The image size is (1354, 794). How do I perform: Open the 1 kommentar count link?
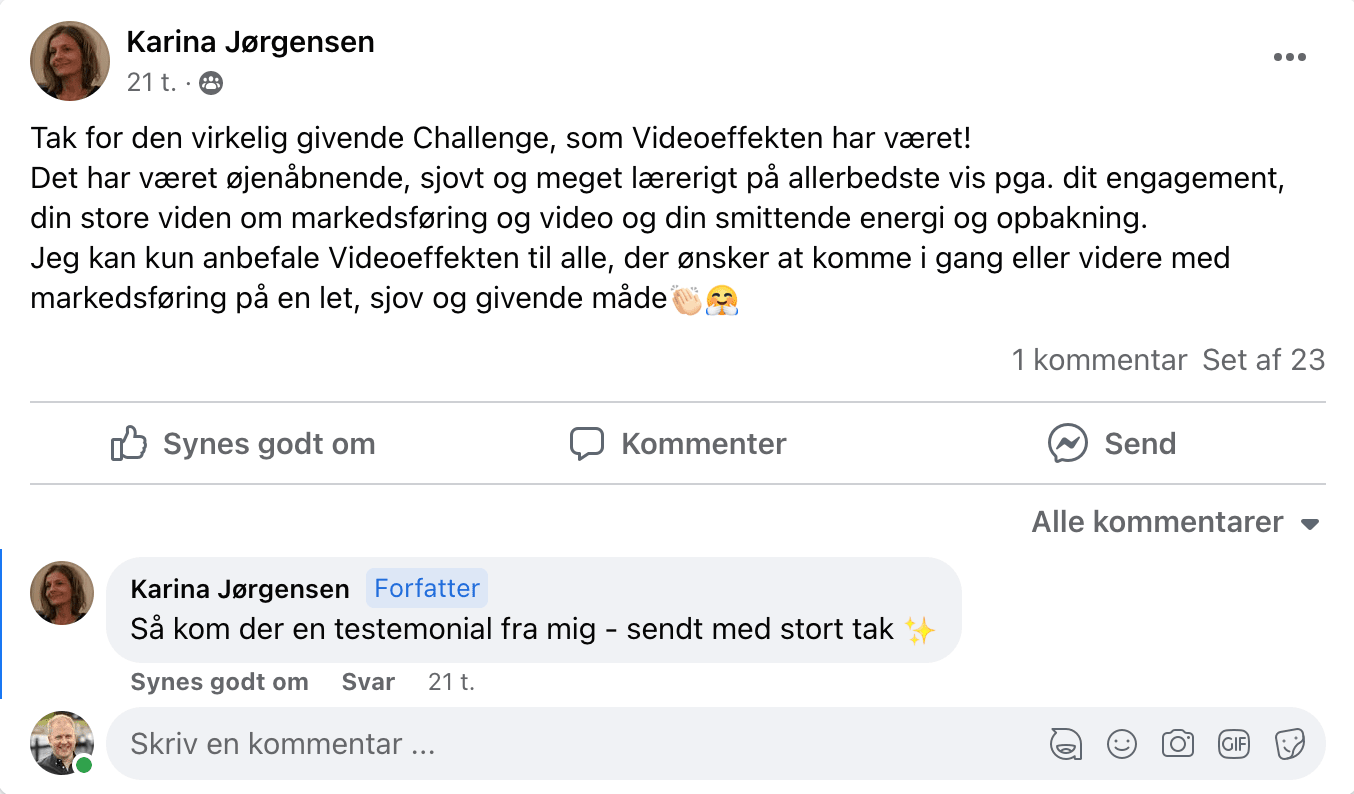[1099, 360]
